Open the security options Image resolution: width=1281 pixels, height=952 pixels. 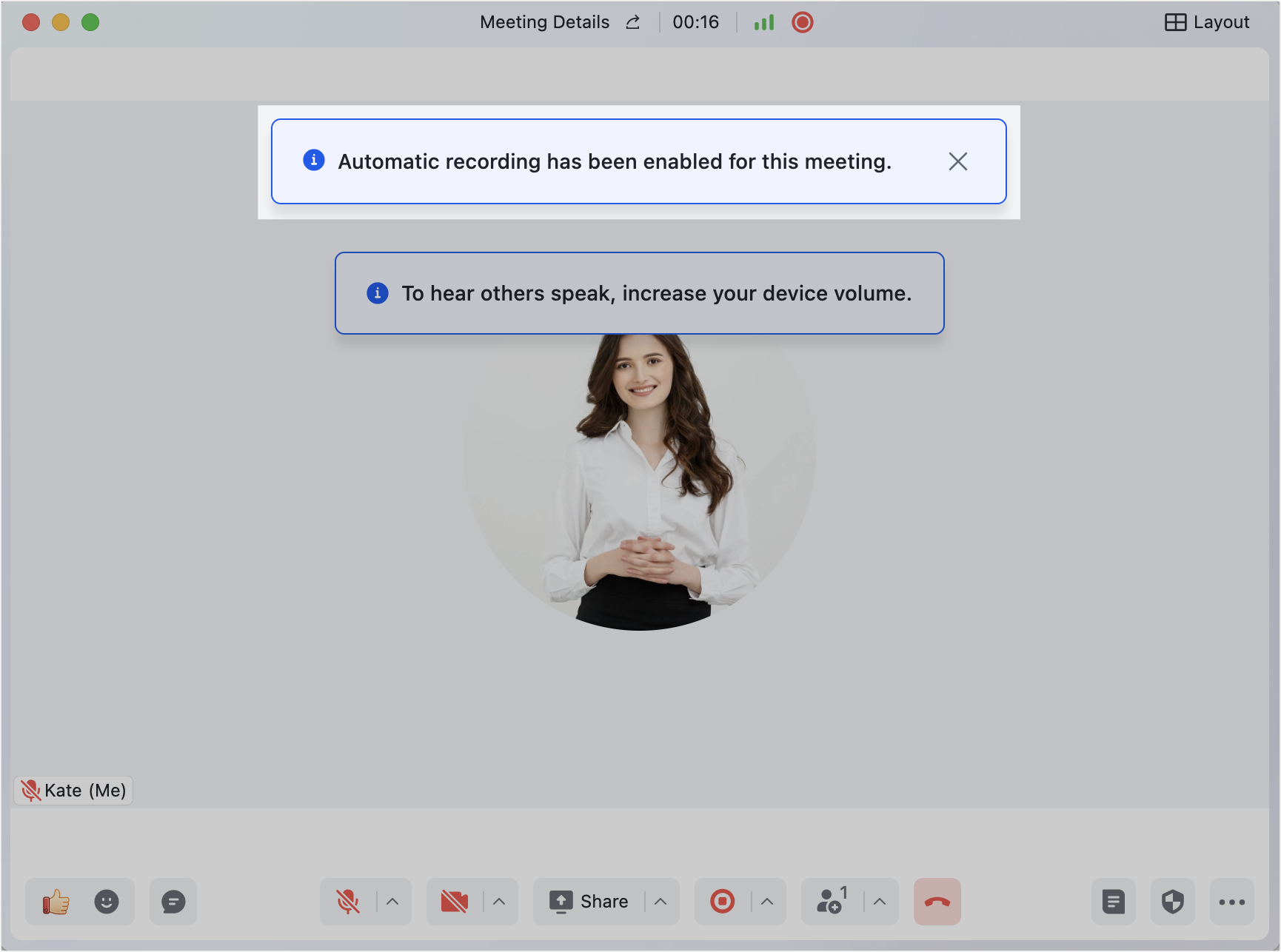pos(1172,902)
